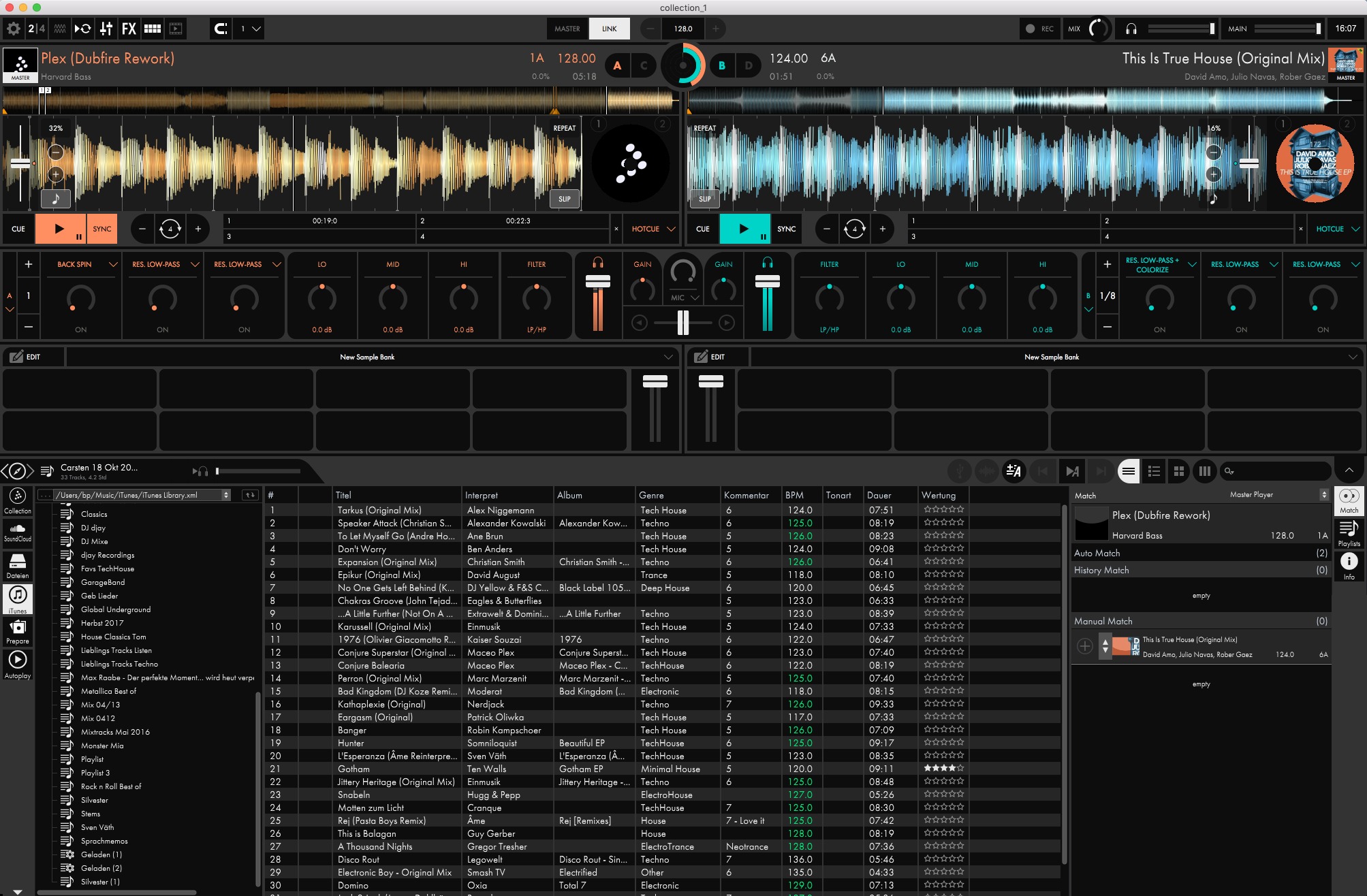Click the headphone cue icon on deck A

(597, 263)
